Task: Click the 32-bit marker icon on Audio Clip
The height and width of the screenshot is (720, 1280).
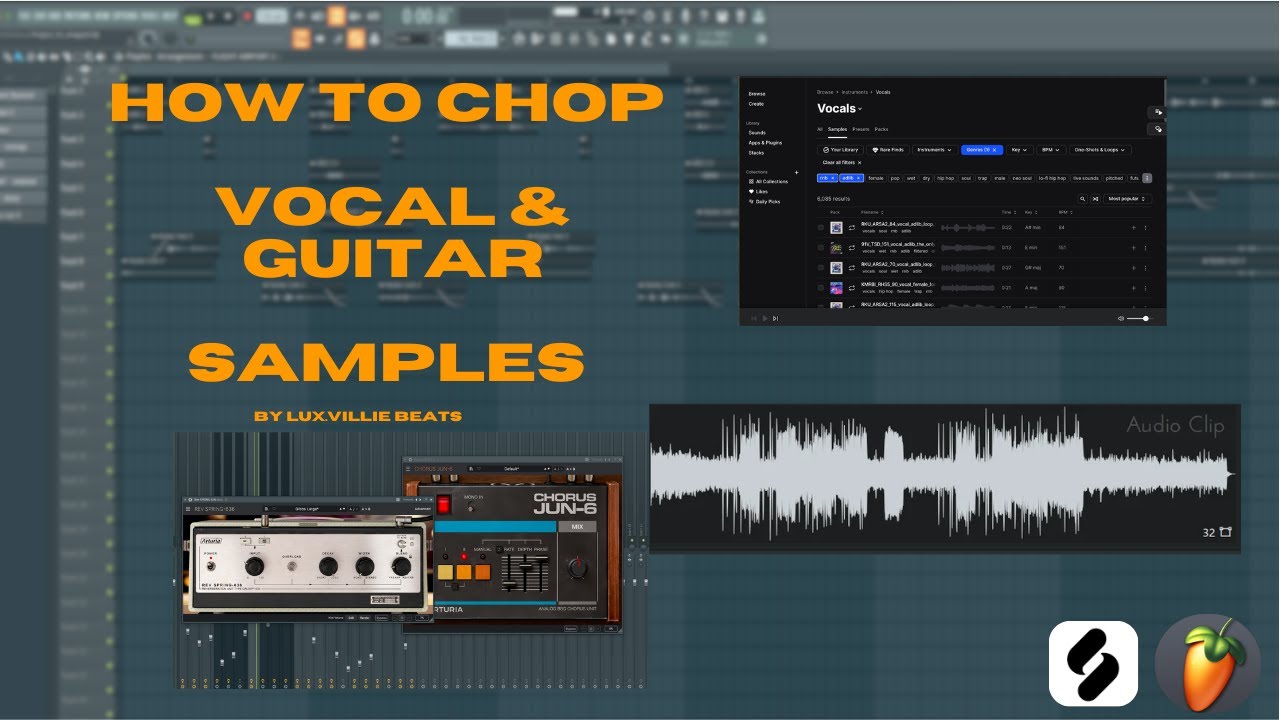Action: pos(1226,532)
